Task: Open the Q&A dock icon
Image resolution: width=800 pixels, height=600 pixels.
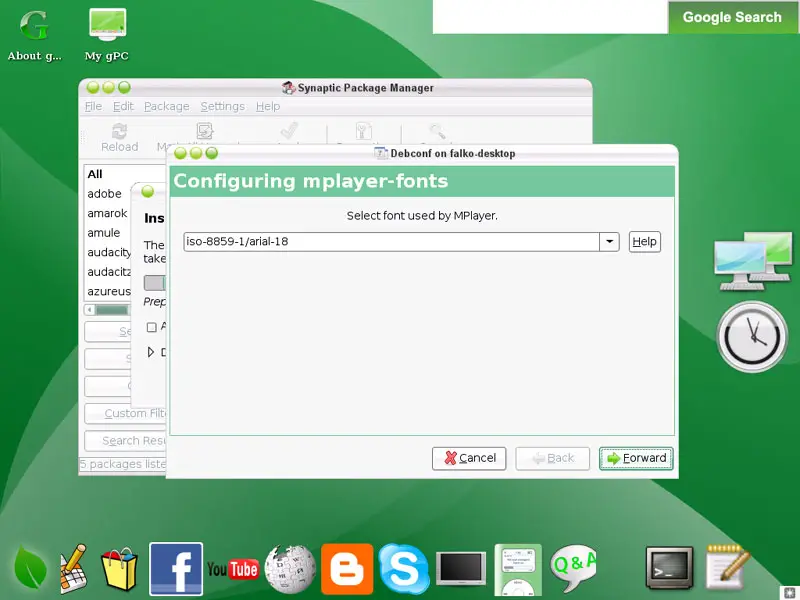Action: (x=574, y=568)
